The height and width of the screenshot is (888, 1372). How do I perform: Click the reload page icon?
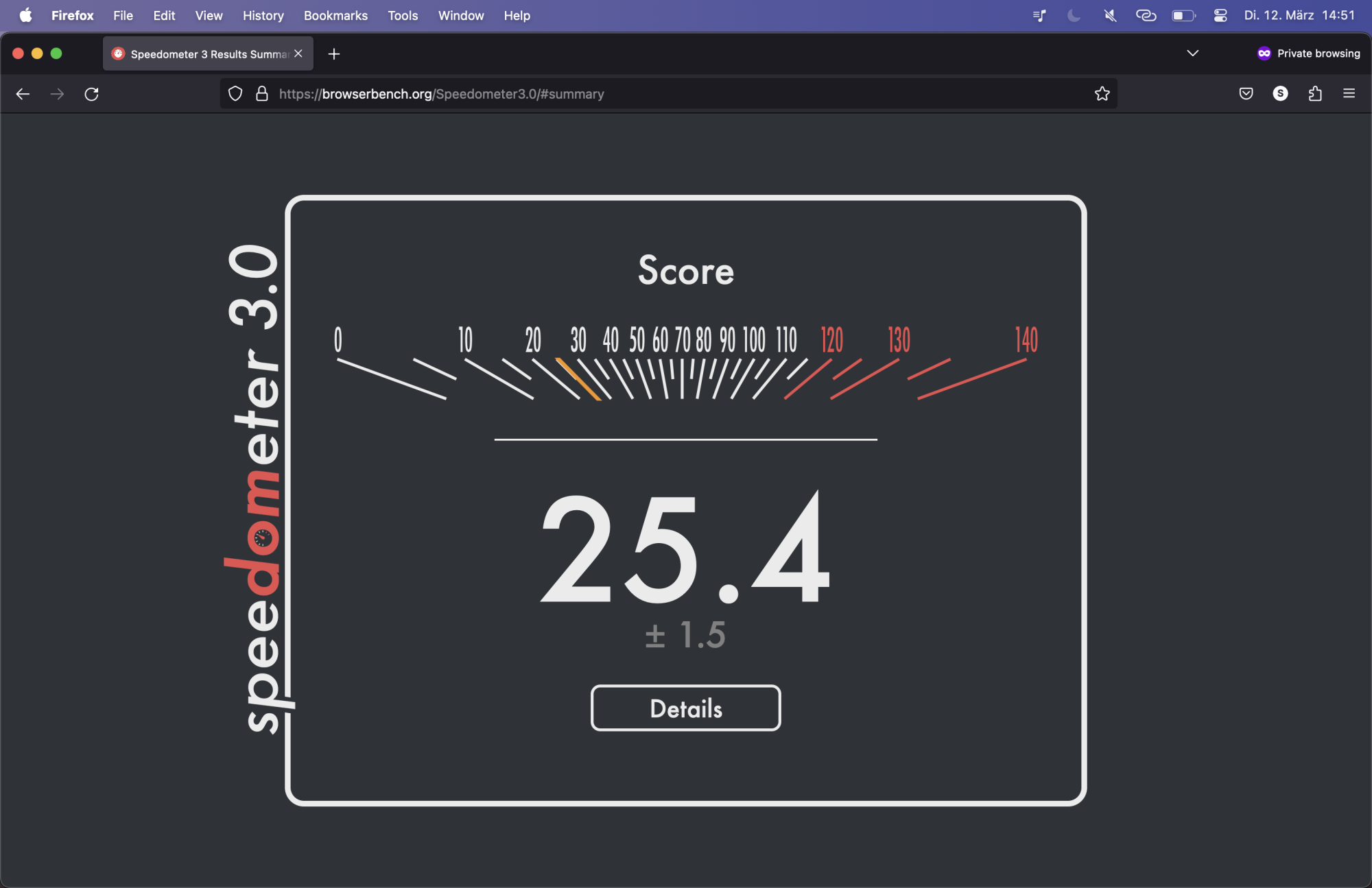tap(91, 94)
